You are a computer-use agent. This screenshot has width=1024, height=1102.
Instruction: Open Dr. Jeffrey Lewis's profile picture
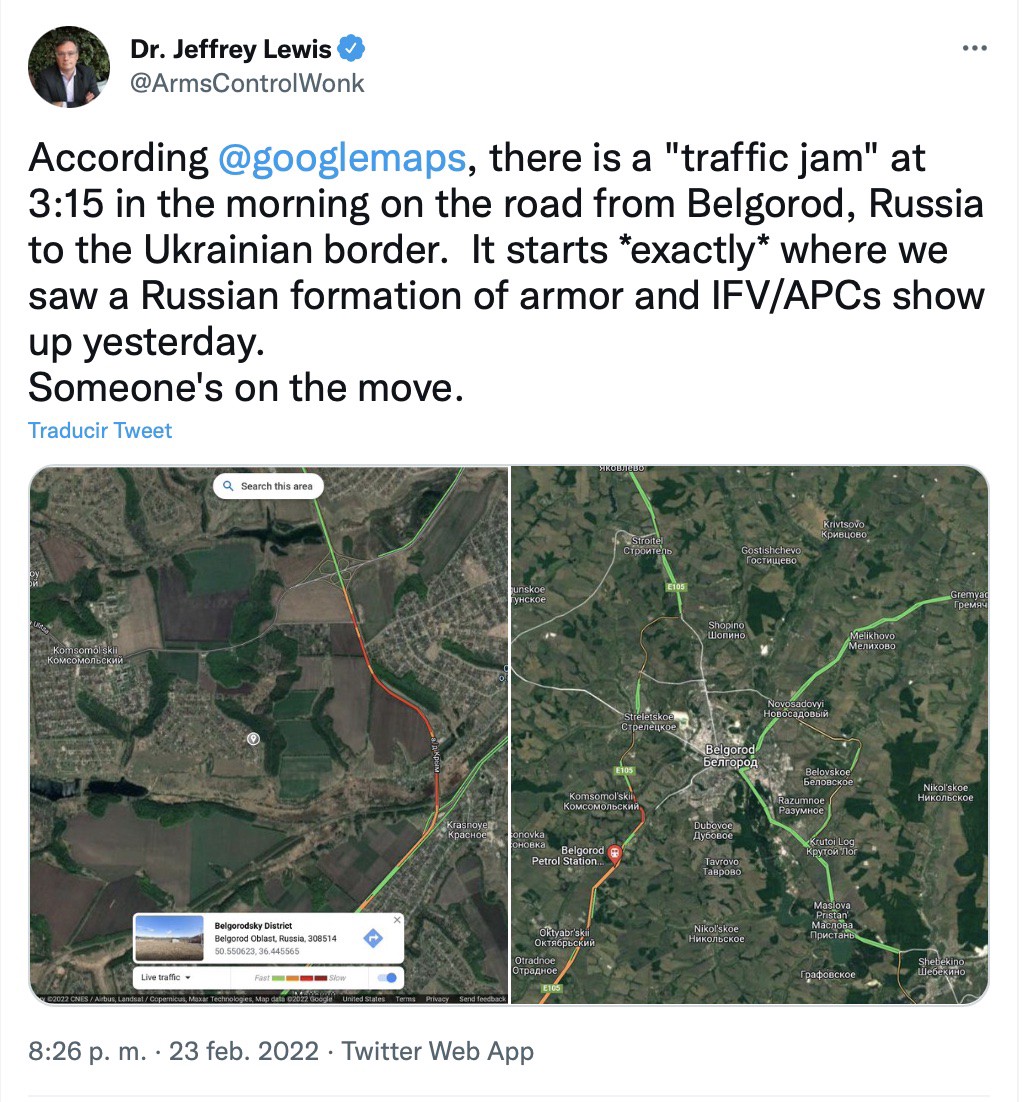tap(69, 67)
